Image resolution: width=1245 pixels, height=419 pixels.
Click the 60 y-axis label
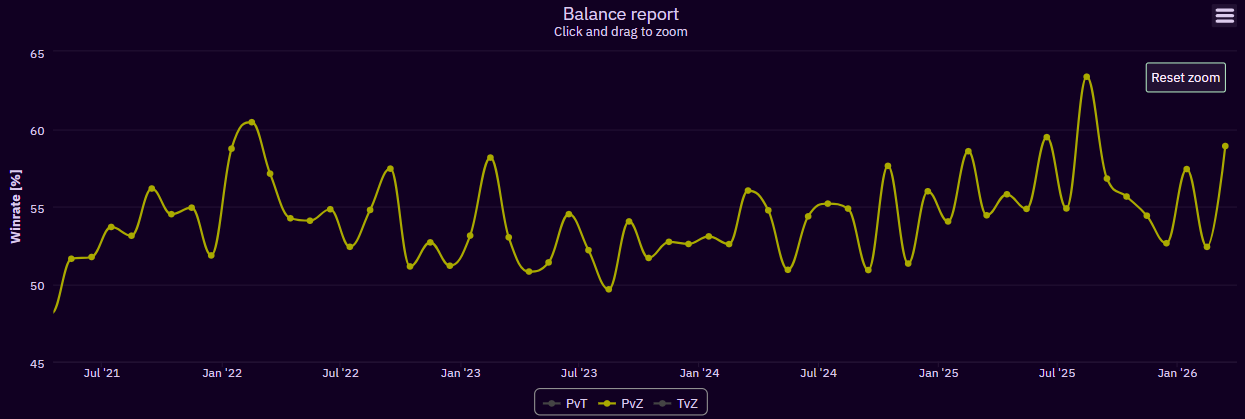coord(39,131)
